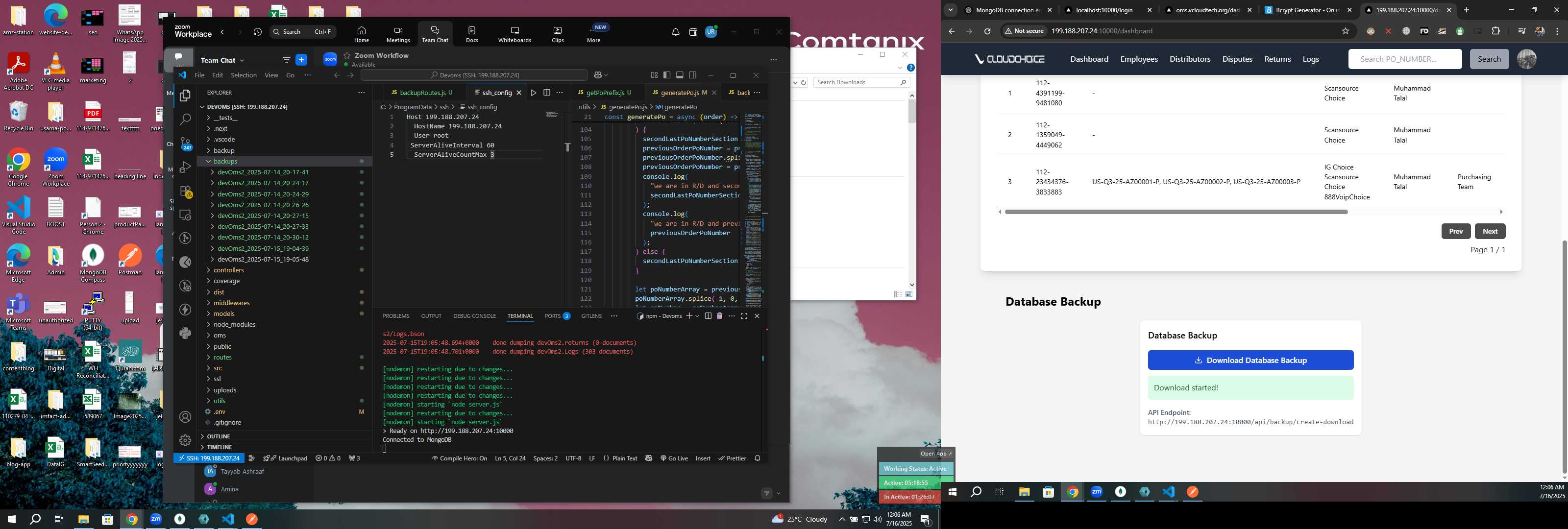Screen dimensions: 1568x529
Task: Open Chrome Extensions puzzle icon
Action: click(1495, 31)
